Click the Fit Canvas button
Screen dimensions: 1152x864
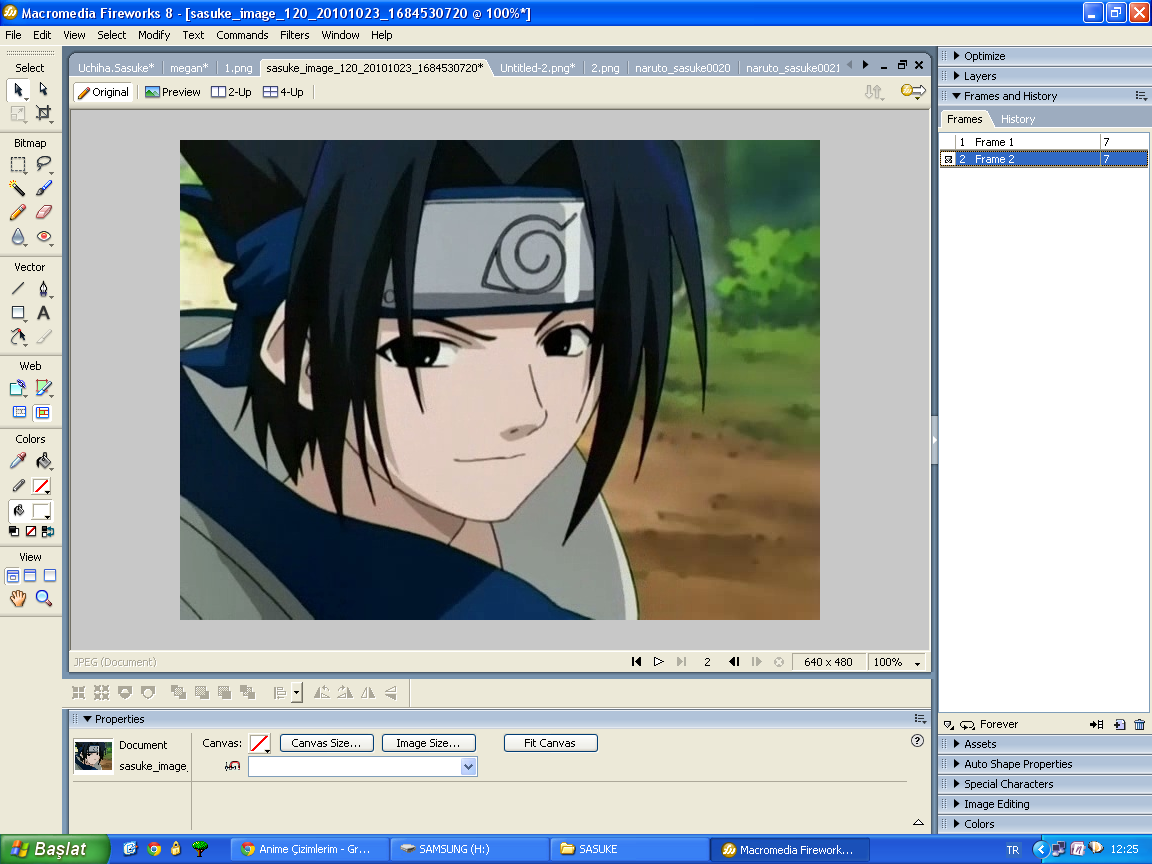[550, 743]
